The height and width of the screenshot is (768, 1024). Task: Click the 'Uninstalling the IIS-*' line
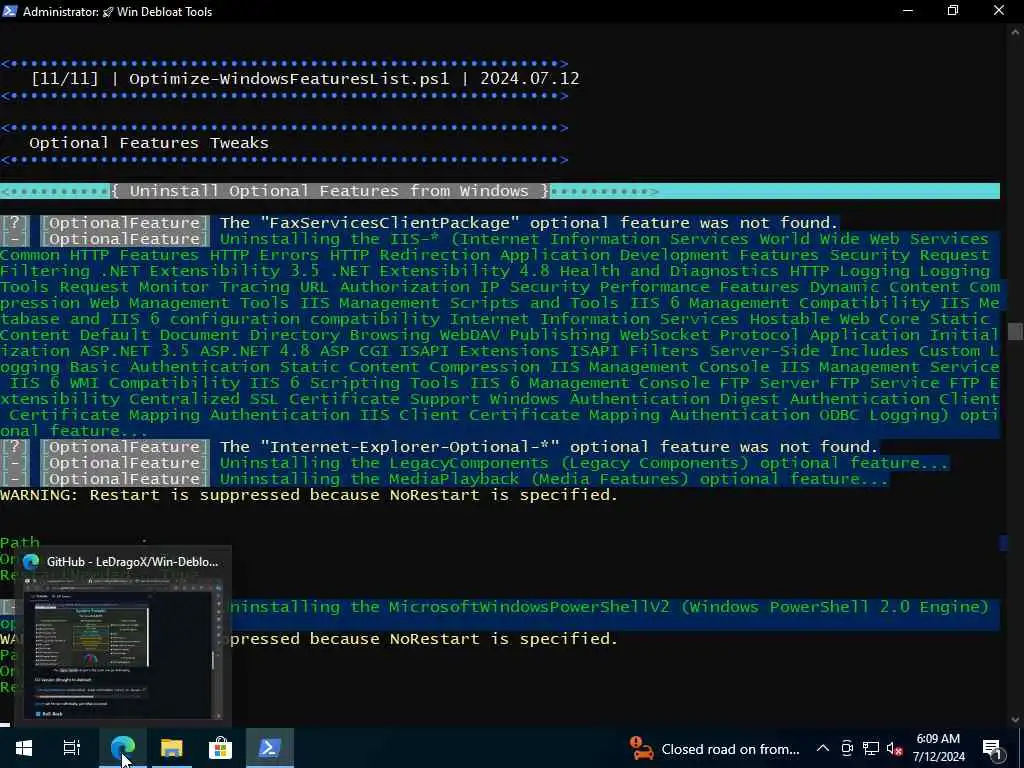(x=603, y=239)
